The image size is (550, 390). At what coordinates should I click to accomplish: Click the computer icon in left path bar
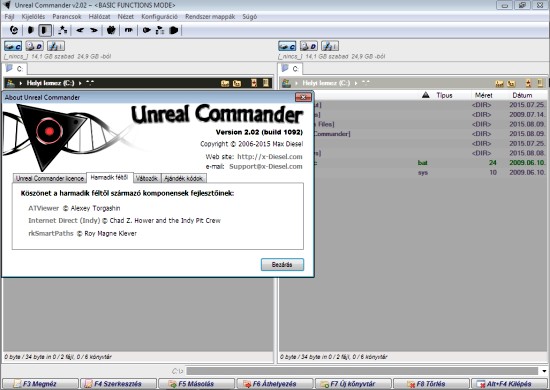(11, 83)
